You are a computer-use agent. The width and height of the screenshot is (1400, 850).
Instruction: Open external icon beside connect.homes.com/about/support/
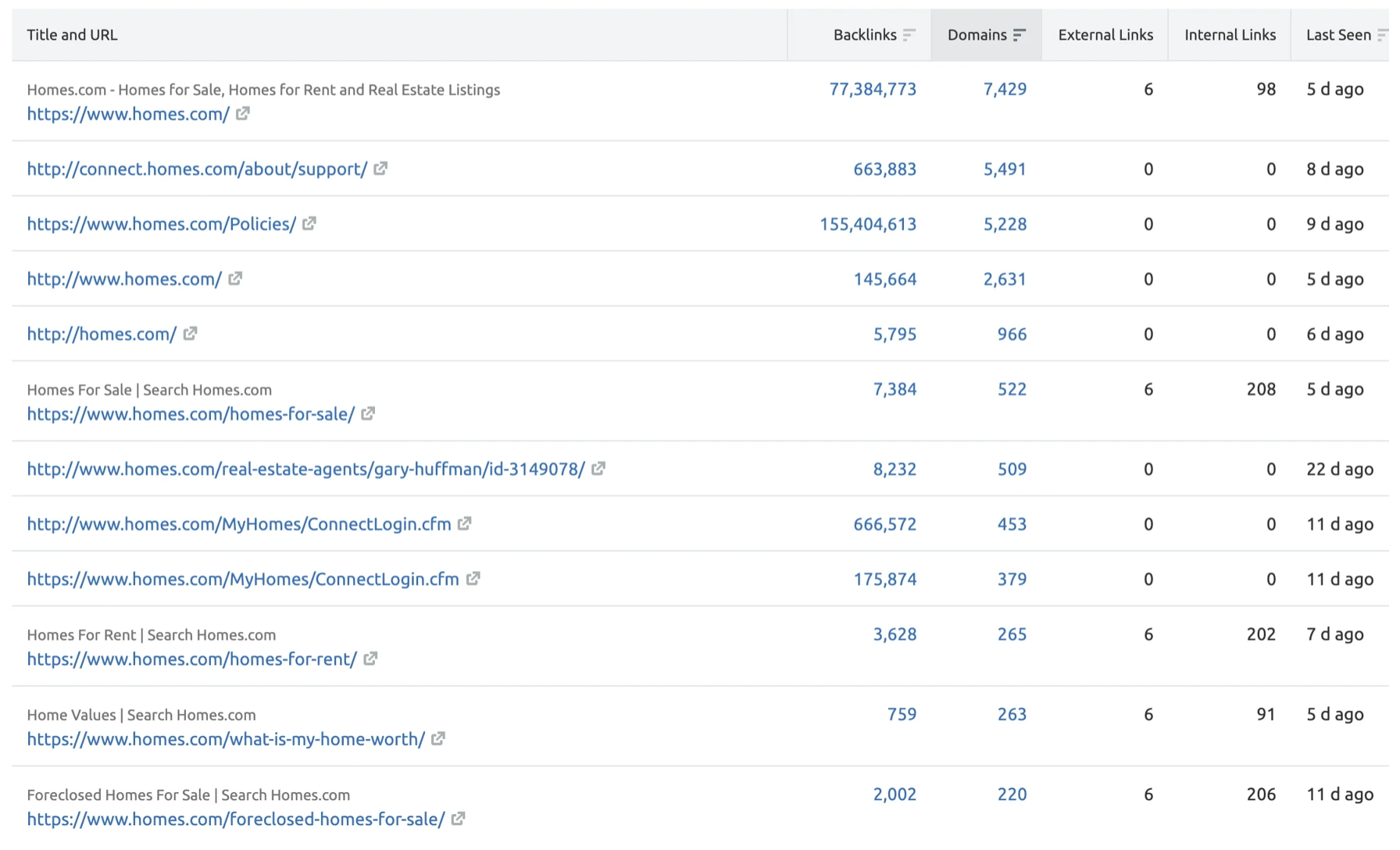[380, 168]
